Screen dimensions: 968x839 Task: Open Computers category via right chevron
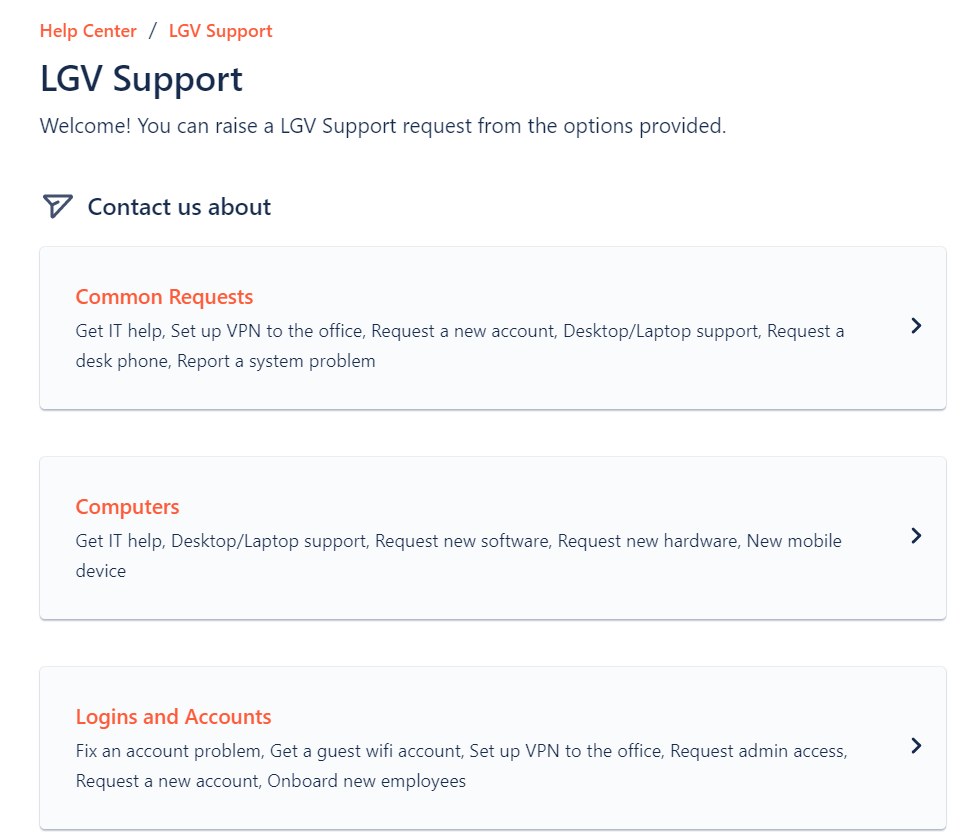[x=916, y=536]
